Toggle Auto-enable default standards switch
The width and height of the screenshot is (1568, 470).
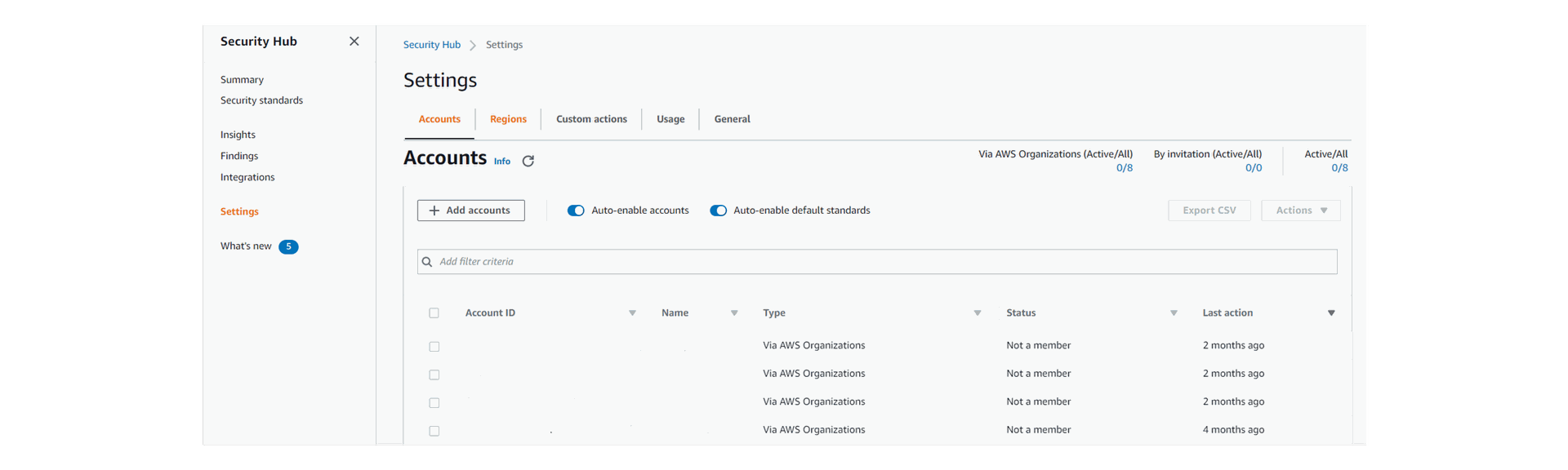point(719,211)
